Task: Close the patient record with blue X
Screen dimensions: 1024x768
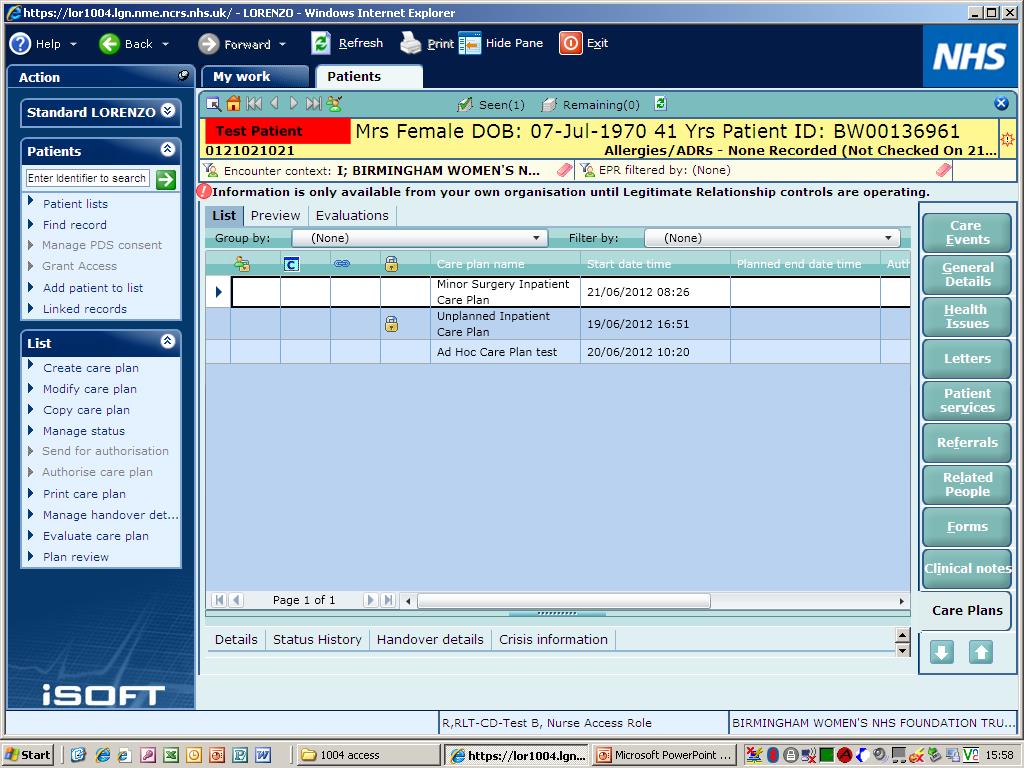Action: coord(1001,103)
